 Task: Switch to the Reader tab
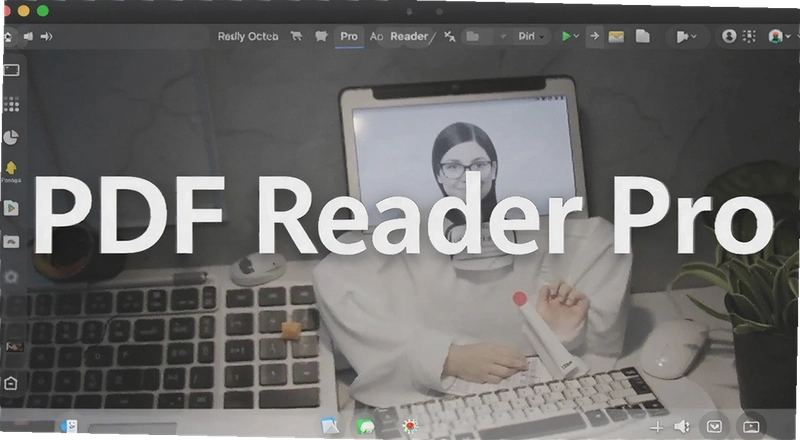(x=409, y=36)
